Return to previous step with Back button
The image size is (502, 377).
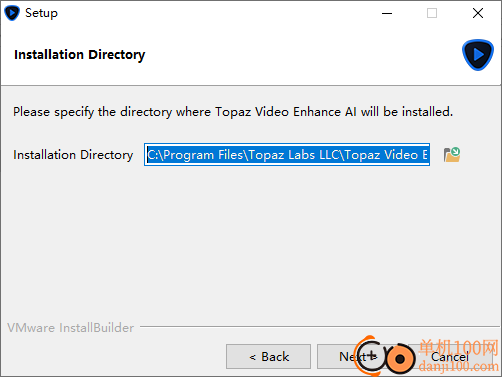click(268, 357)
